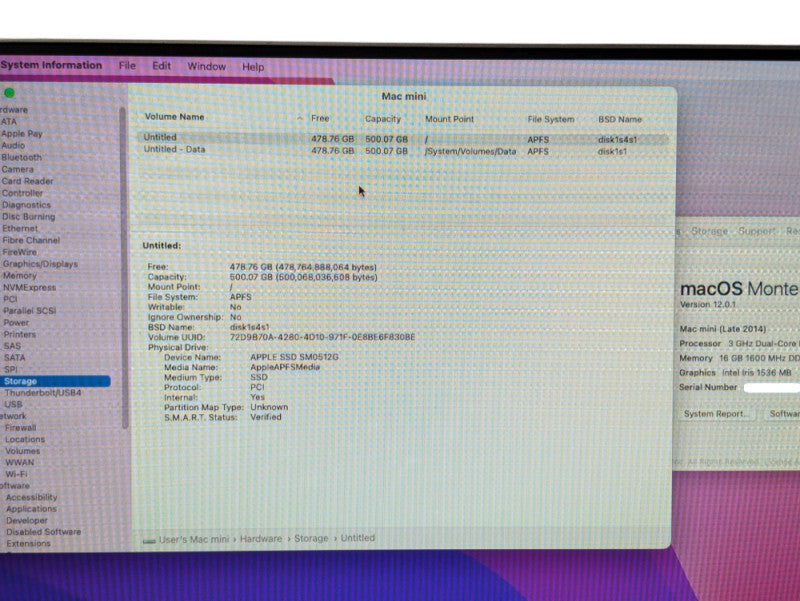The height and width of the screenshot is (601, 800).
Task: Select Ethernet in the sidebar
Action: (x=20, y=228)
